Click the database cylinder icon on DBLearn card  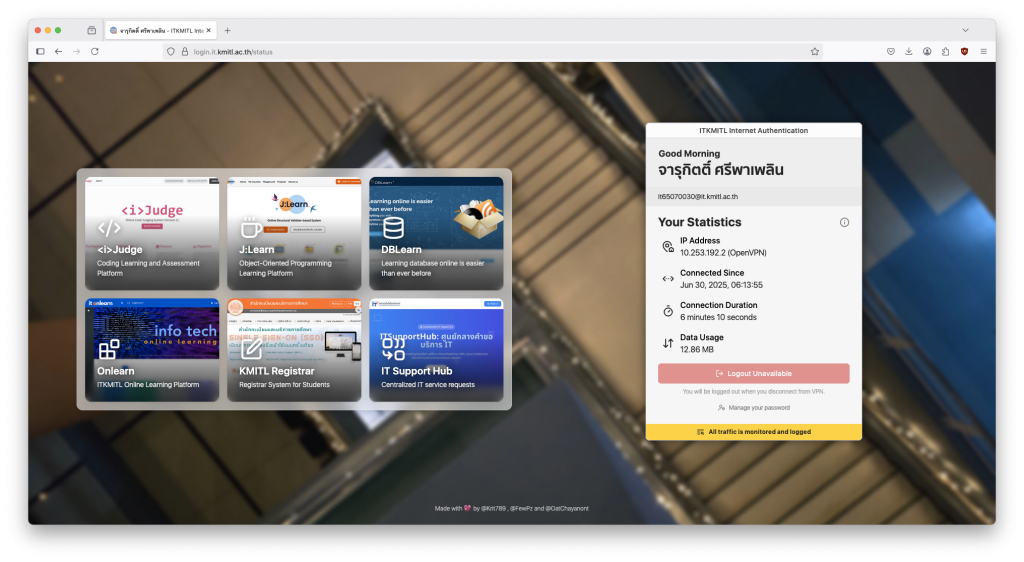(x=393, y=227)
